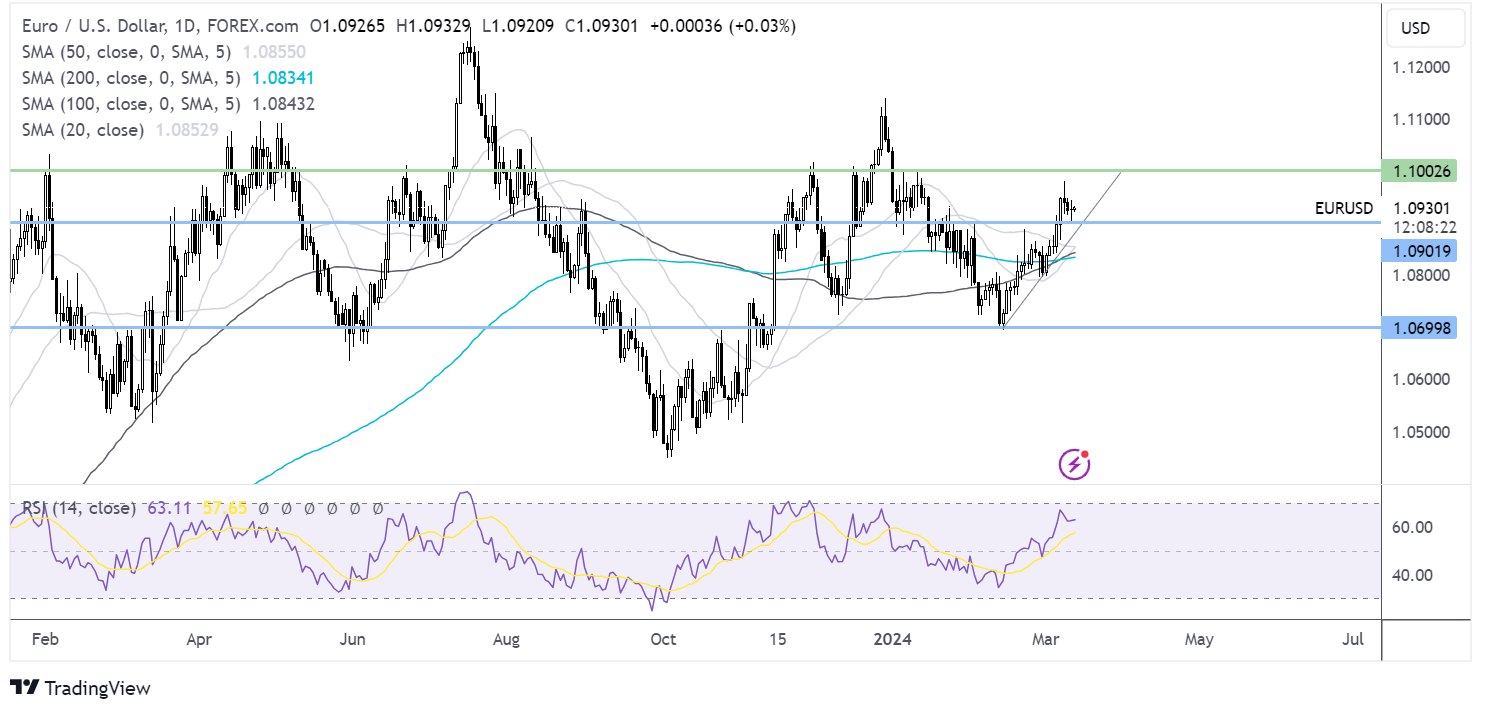Click the green 1.10026 price label

pos(1418,171)
